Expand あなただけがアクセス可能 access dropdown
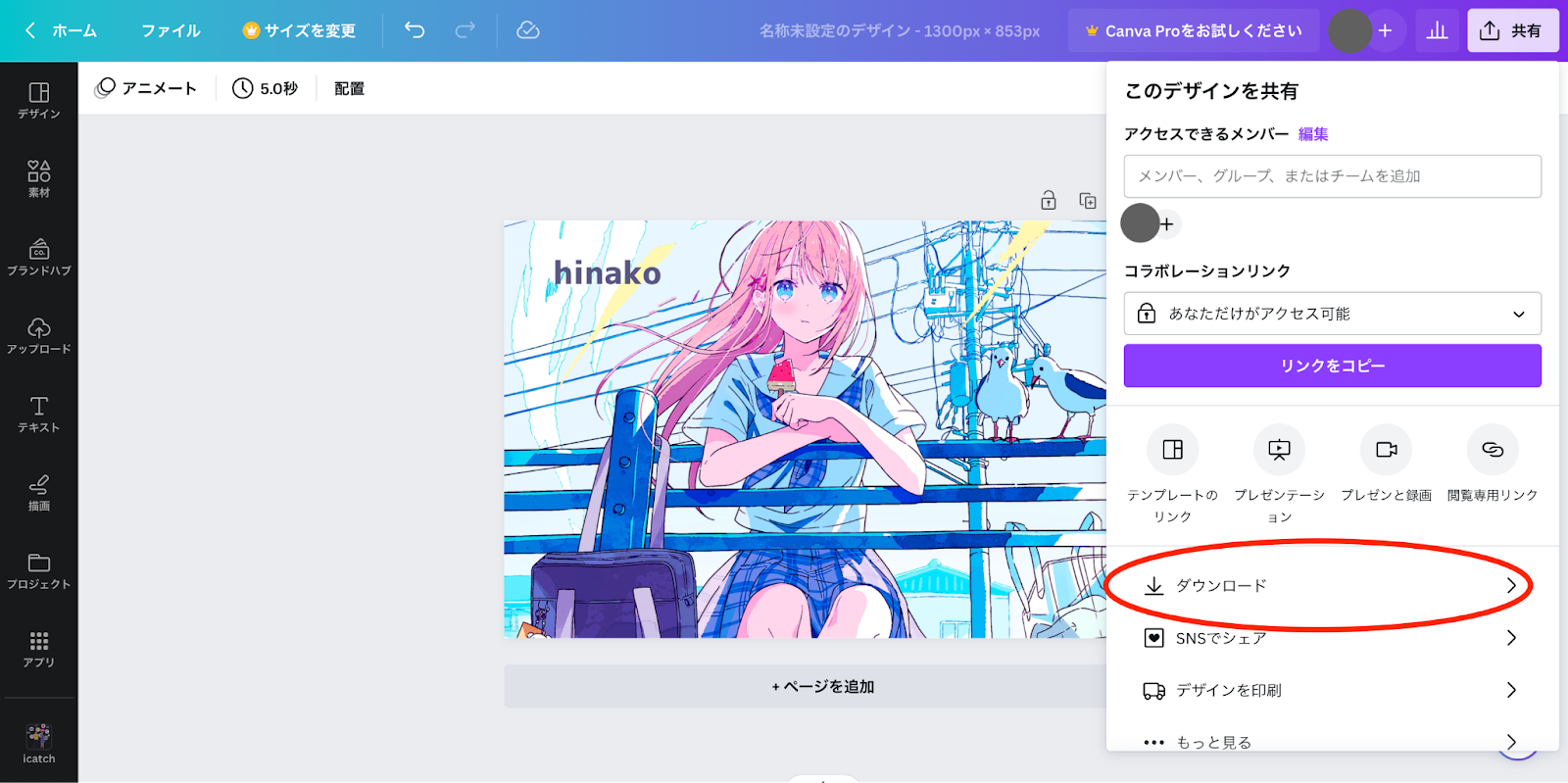Viewport: 1568px width, 783px height. 1332,314
